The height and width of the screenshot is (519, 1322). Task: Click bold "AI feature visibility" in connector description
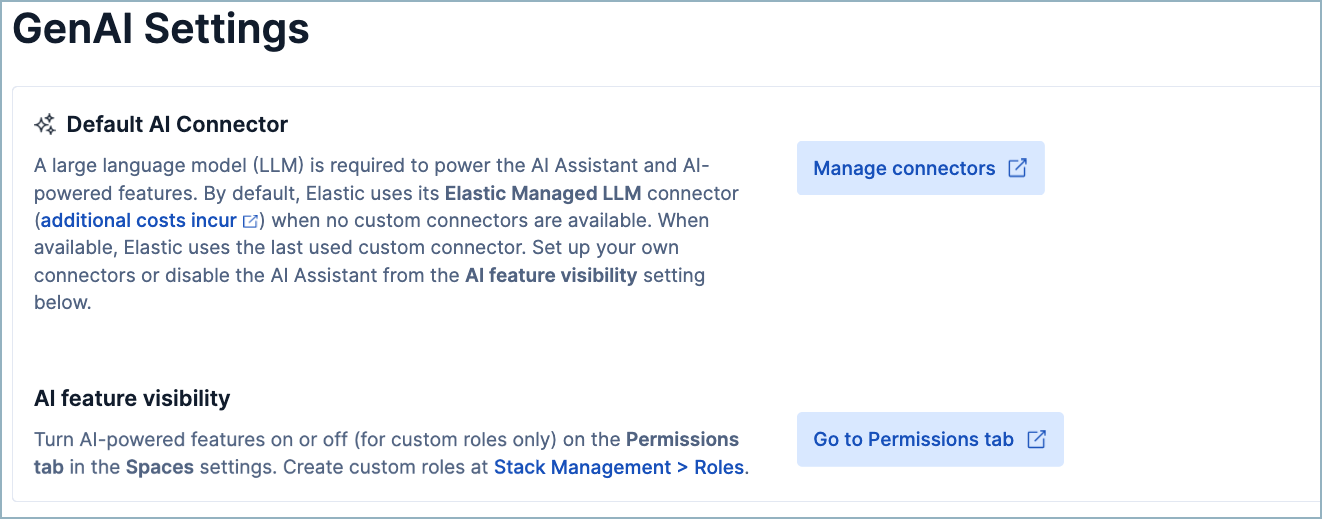click(x=551, y=275)
